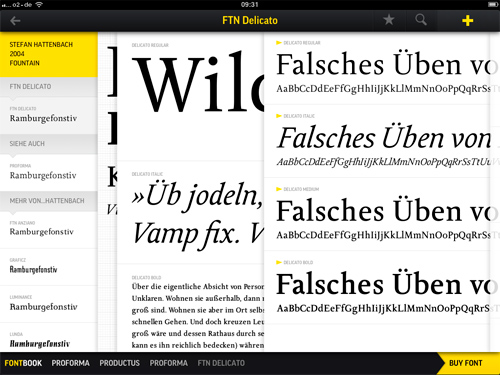The image size is (500, 375).
Task: Tap yellow flag beside Delicato Italic
Action: point(279,116)
